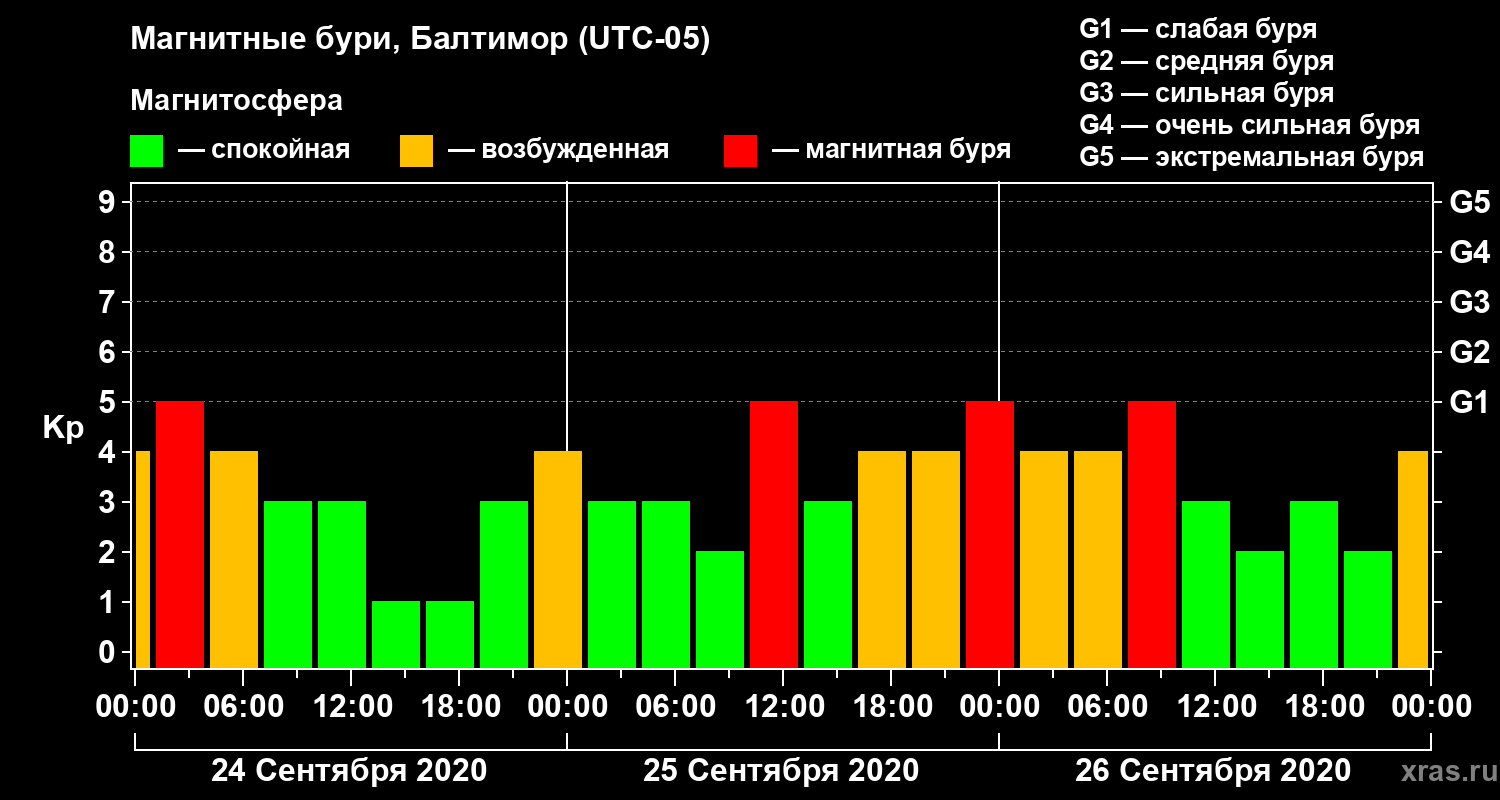This screenshot has width=1500, height=800.
Task: Click the red 'магнитная буря' legend swatch
Action: tap(741, 151)
